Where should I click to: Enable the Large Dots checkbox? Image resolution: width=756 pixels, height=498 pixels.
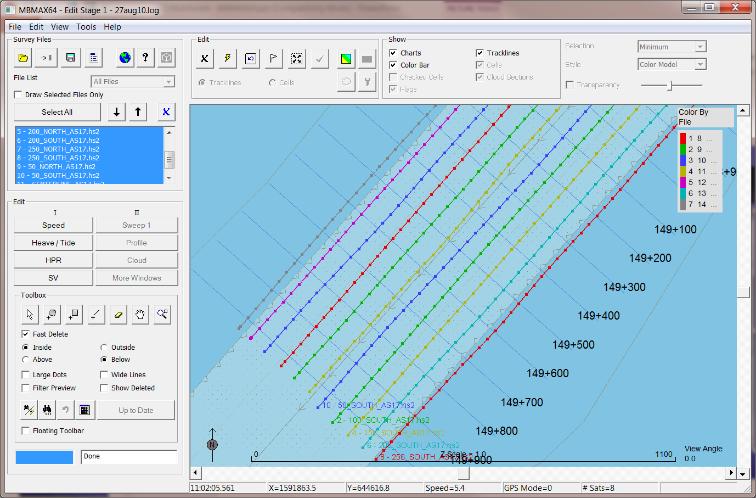pyautogui.click(x=26, y=375)
